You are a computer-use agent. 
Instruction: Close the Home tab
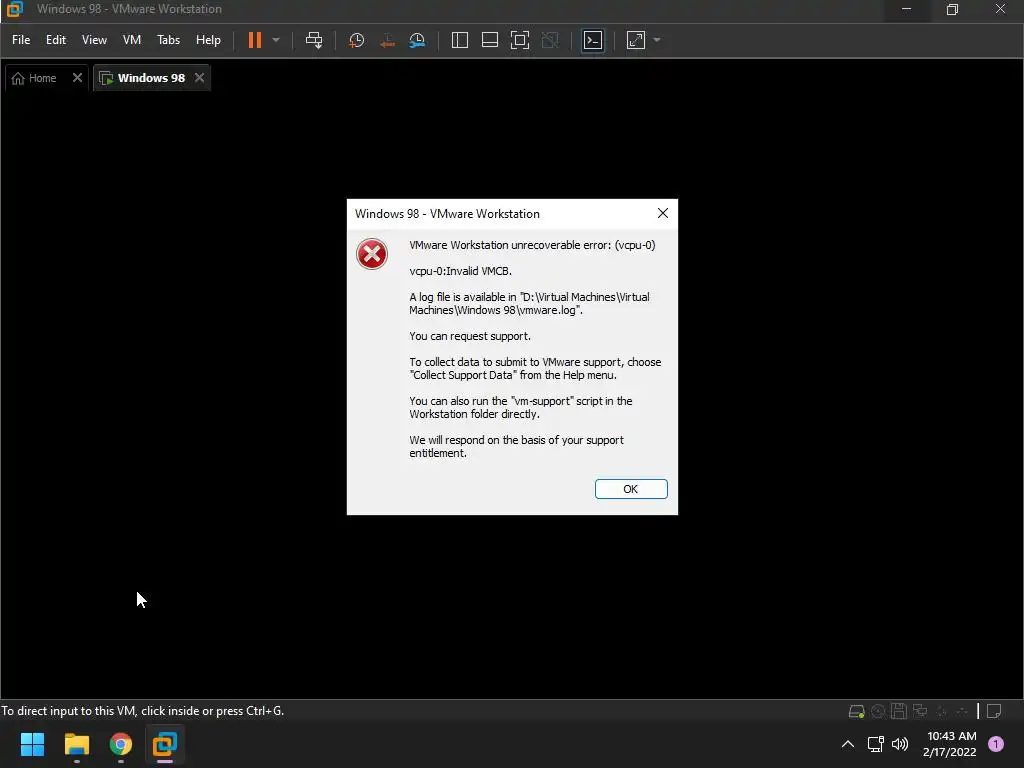pos(77,78)
